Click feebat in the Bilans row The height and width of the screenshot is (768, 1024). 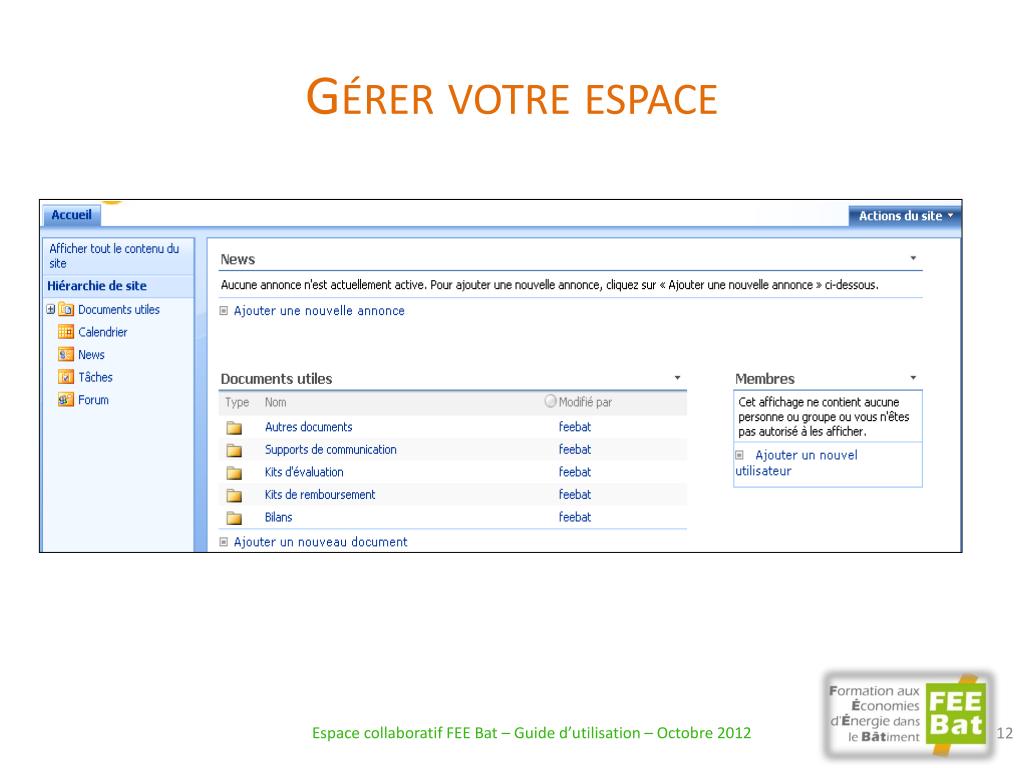click(x=575, y=517)
